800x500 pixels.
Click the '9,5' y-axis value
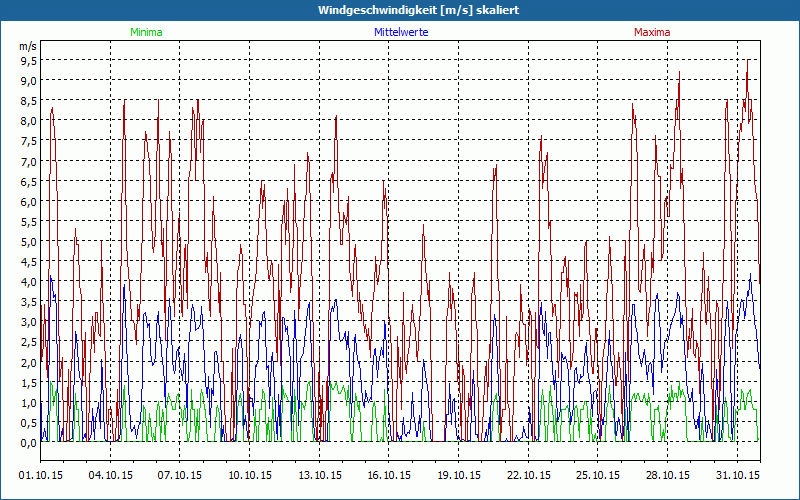[29, 61]
